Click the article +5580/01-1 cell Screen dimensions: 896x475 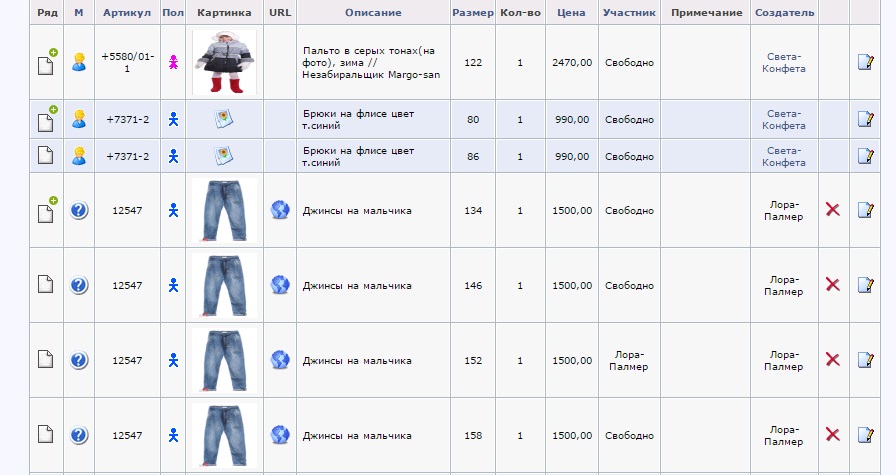click(x=127, y=62)
